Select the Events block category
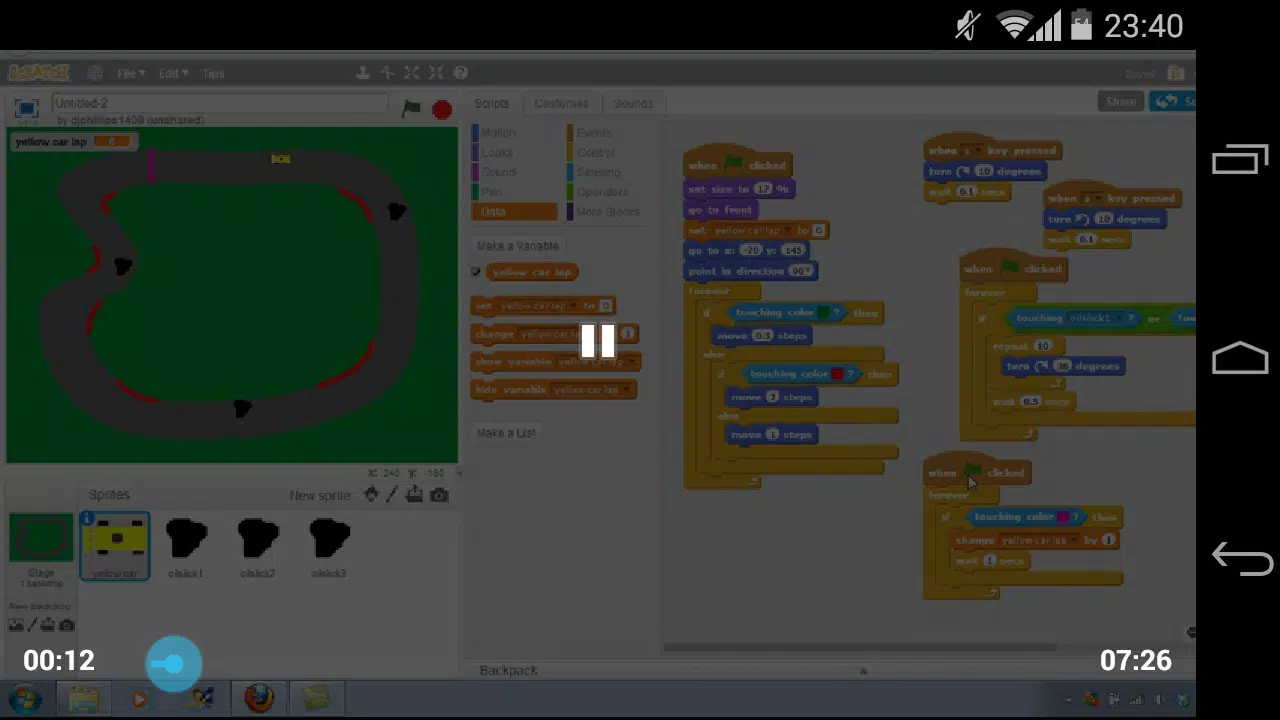This screenshot has width=1280, height=720. coord(593,132)
